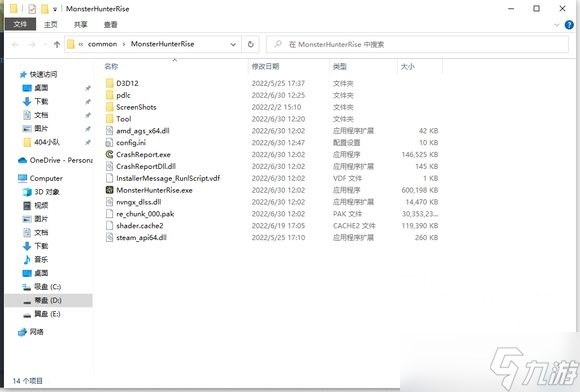Click the CrashReportDll.dll file icon
The width and height of the screenshot is (580, 392).
pos(109,166)
